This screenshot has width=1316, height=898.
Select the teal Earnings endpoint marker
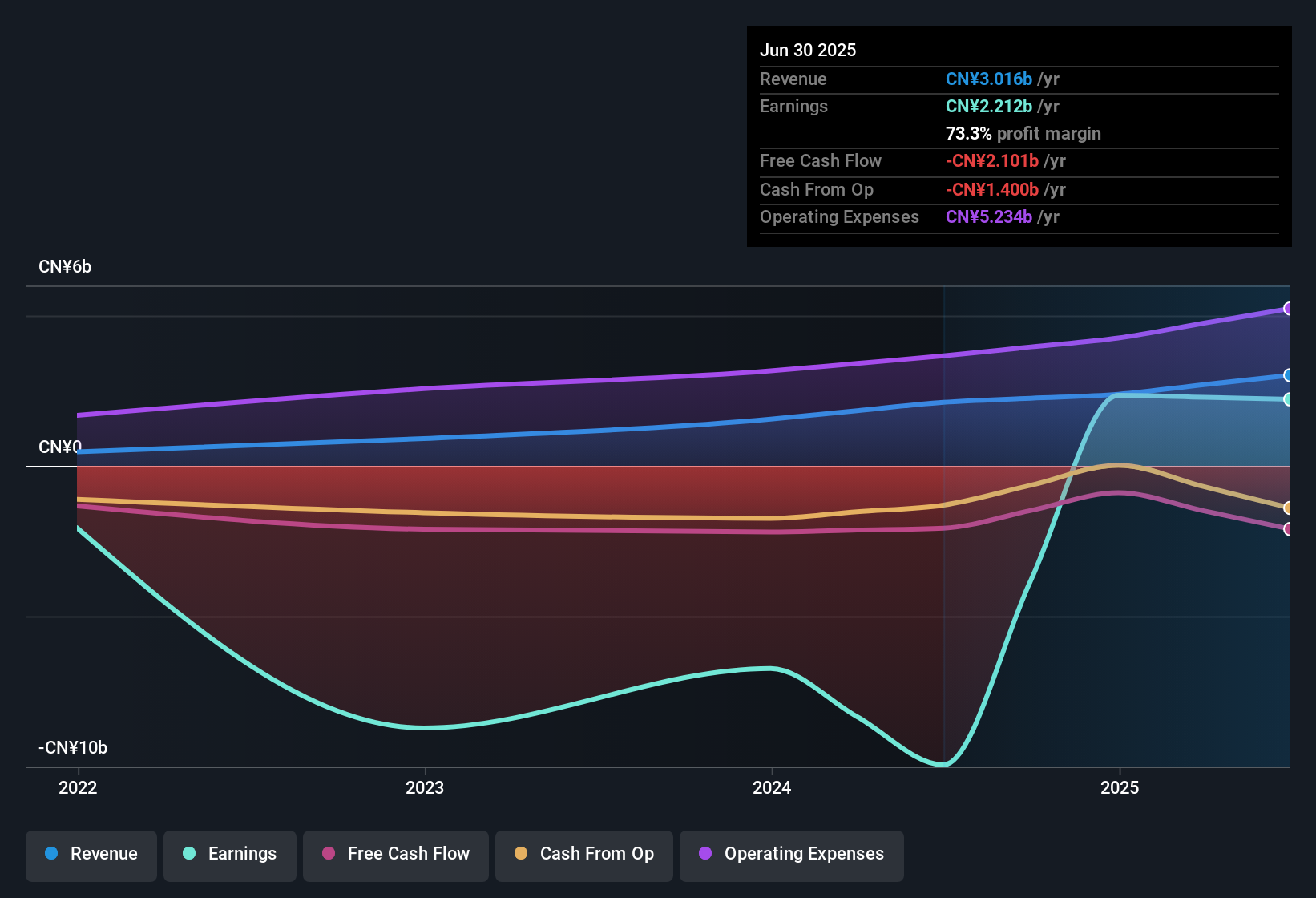pos(1288,399)
